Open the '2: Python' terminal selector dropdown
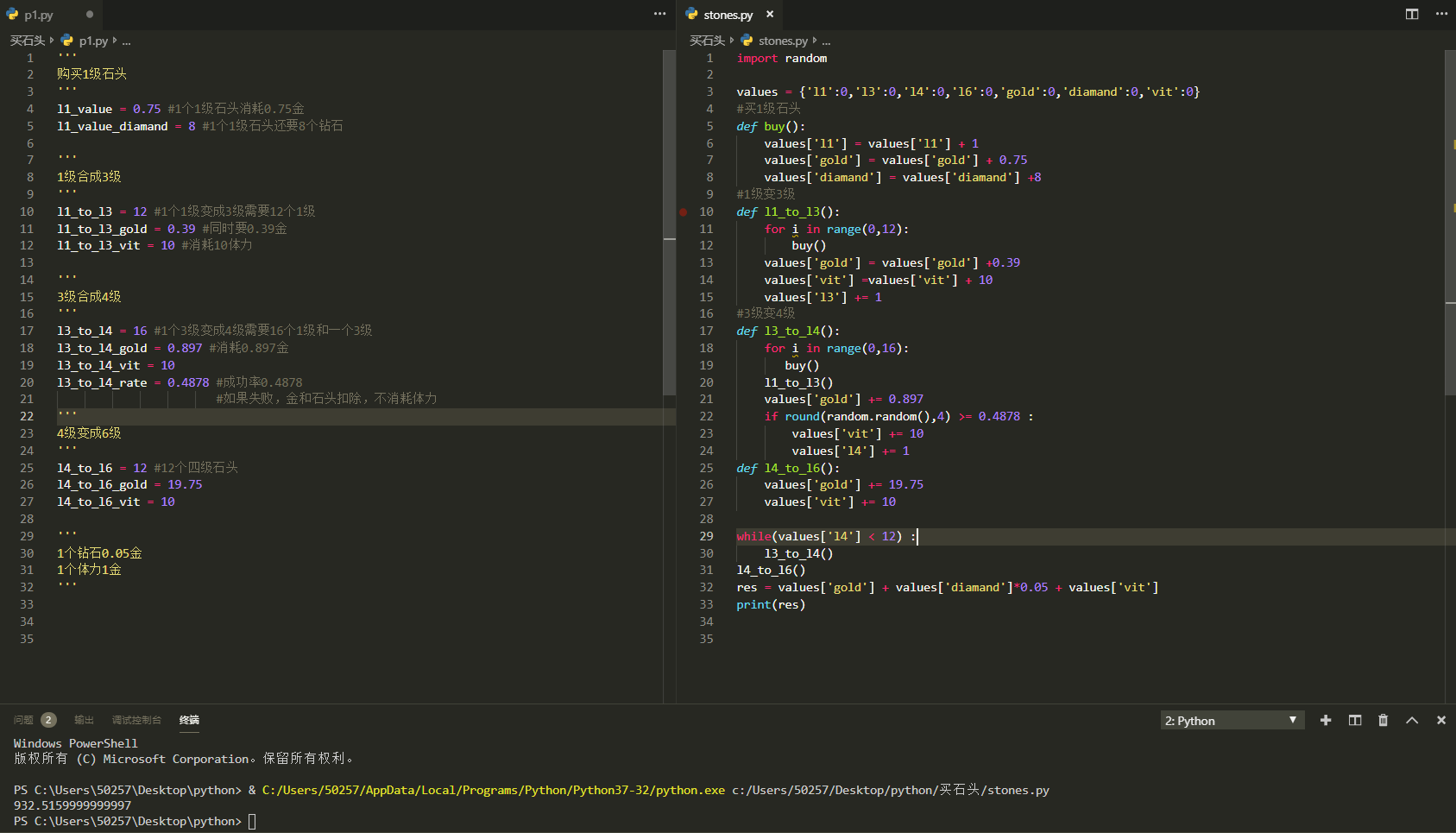The height and width of the screenshot is (833, 1456). [1231, 721]
